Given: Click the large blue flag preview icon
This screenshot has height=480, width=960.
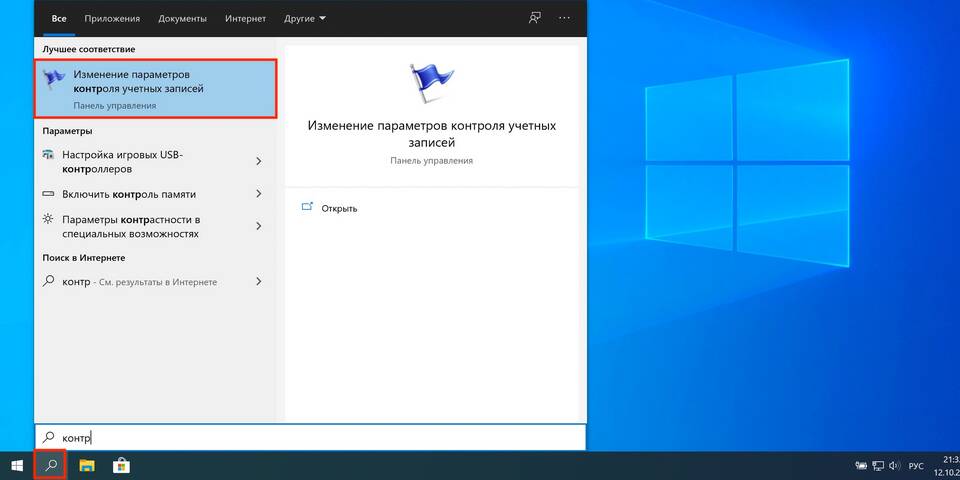Looking at the screenshot, I should click(x=431, y=85).
